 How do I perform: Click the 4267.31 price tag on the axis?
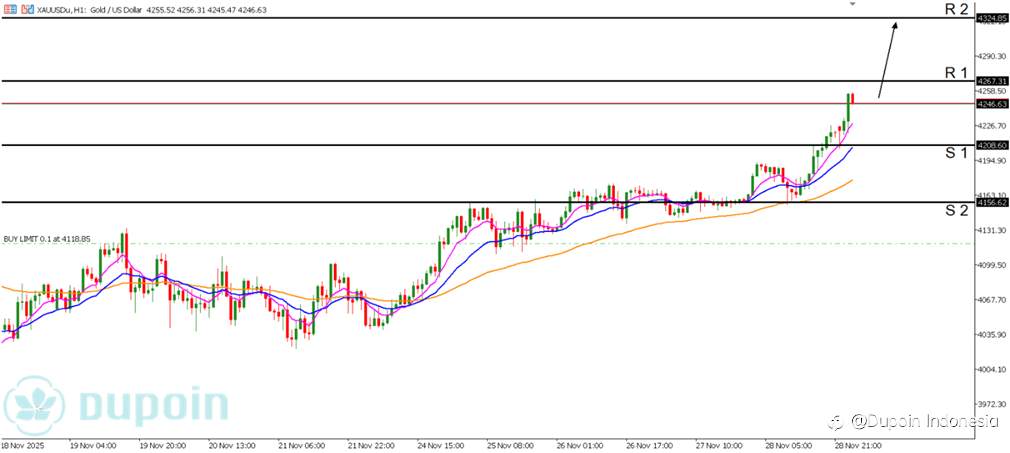(993, 81)
